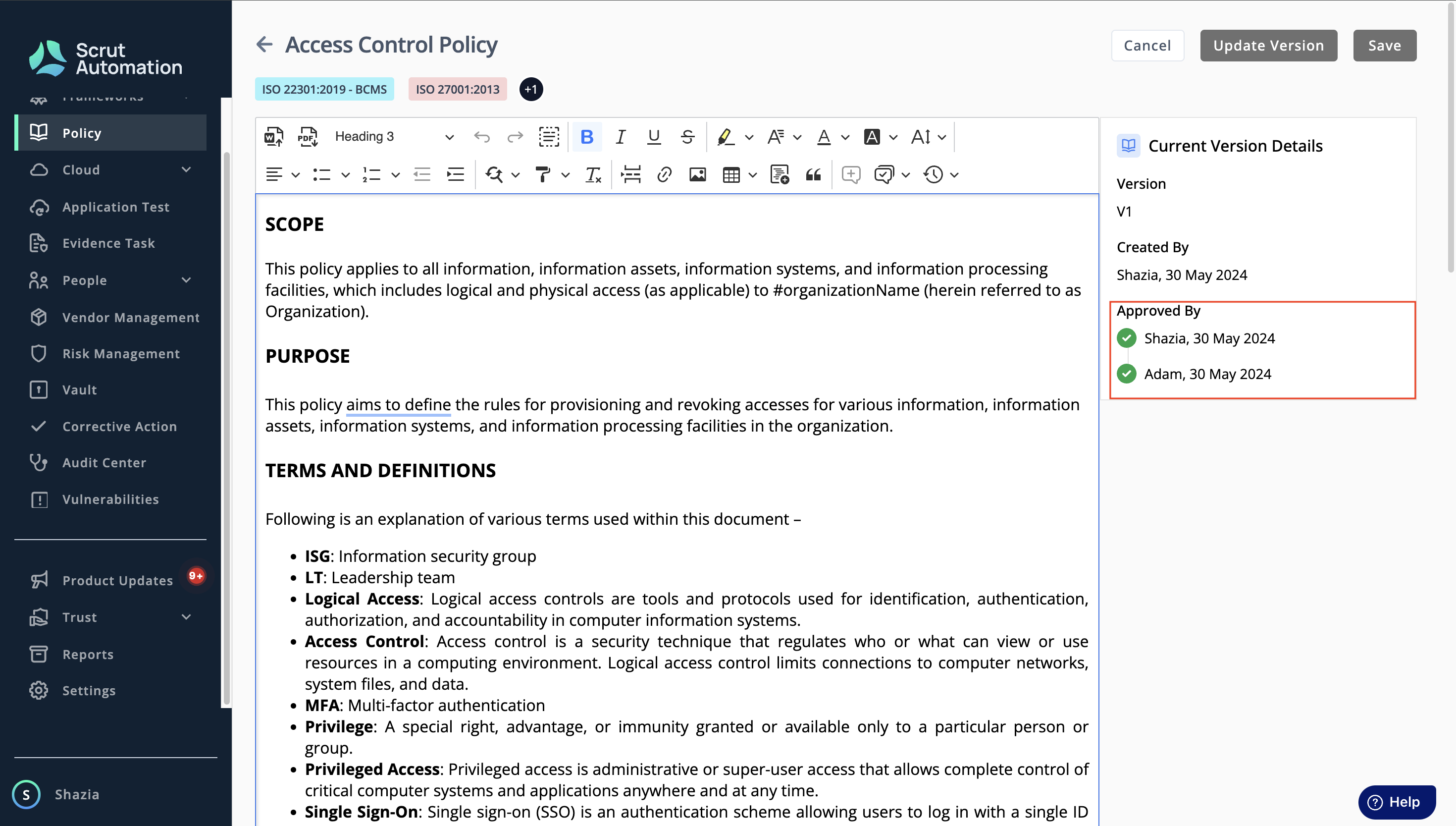The image size is (1456, 826).
Task: Click the ISO 22301:2019 - BCMS tag
Action: pyautogui.click(x=324, y=89)
